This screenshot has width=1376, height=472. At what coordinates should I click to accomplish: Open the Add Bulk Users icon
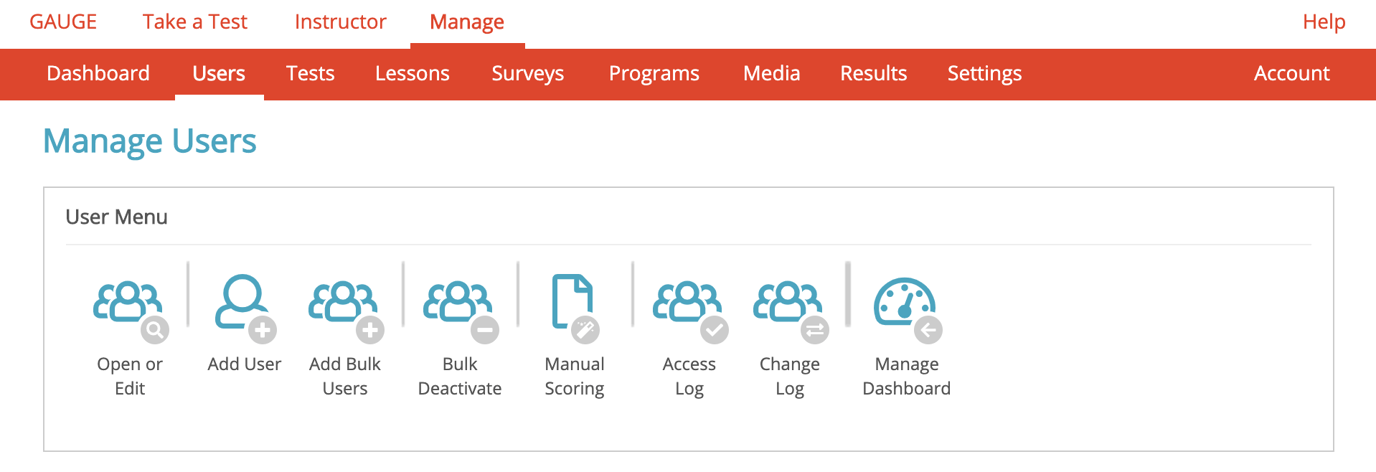(345, 309)
